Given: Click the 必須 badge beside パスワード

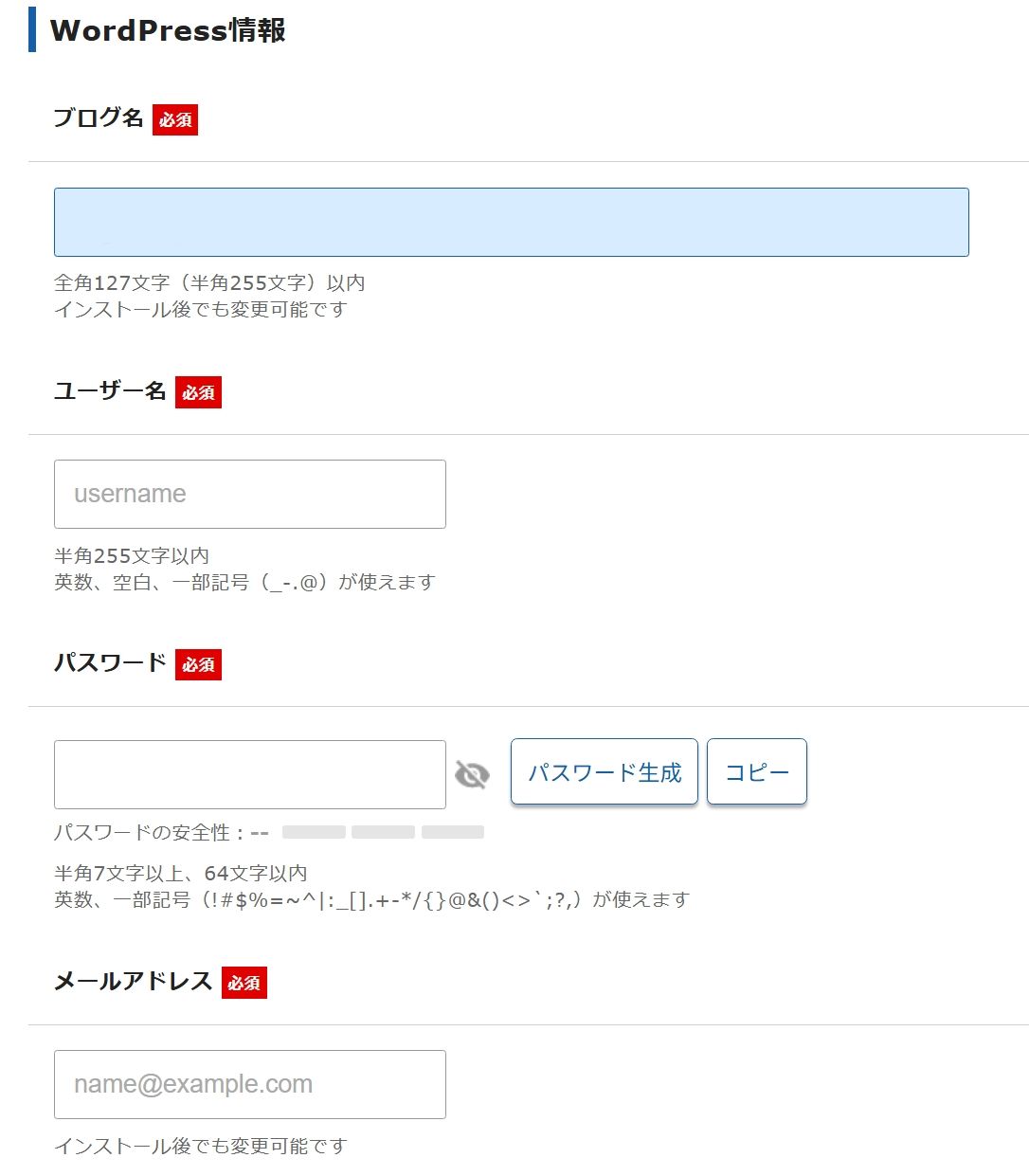Looking at the screenshot, I should coord(198,664).
